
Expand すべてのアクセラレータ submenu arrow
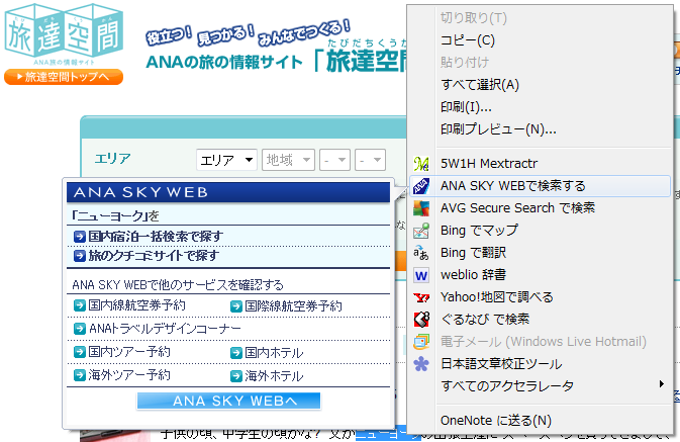point(661,384)
